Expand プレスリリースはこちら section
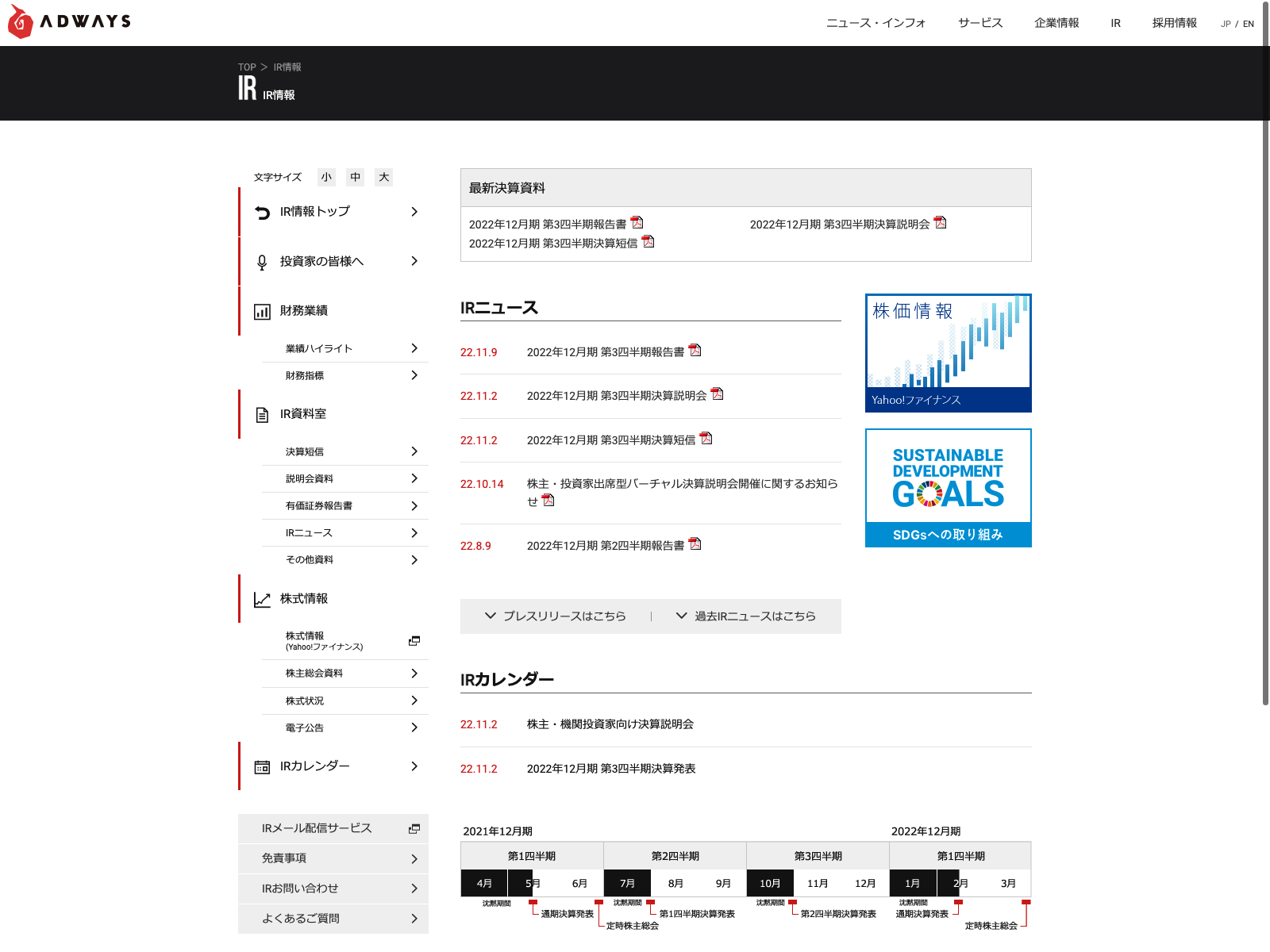Image resolution: width=1270 pixels, height=952 pixels. (556, 616)
